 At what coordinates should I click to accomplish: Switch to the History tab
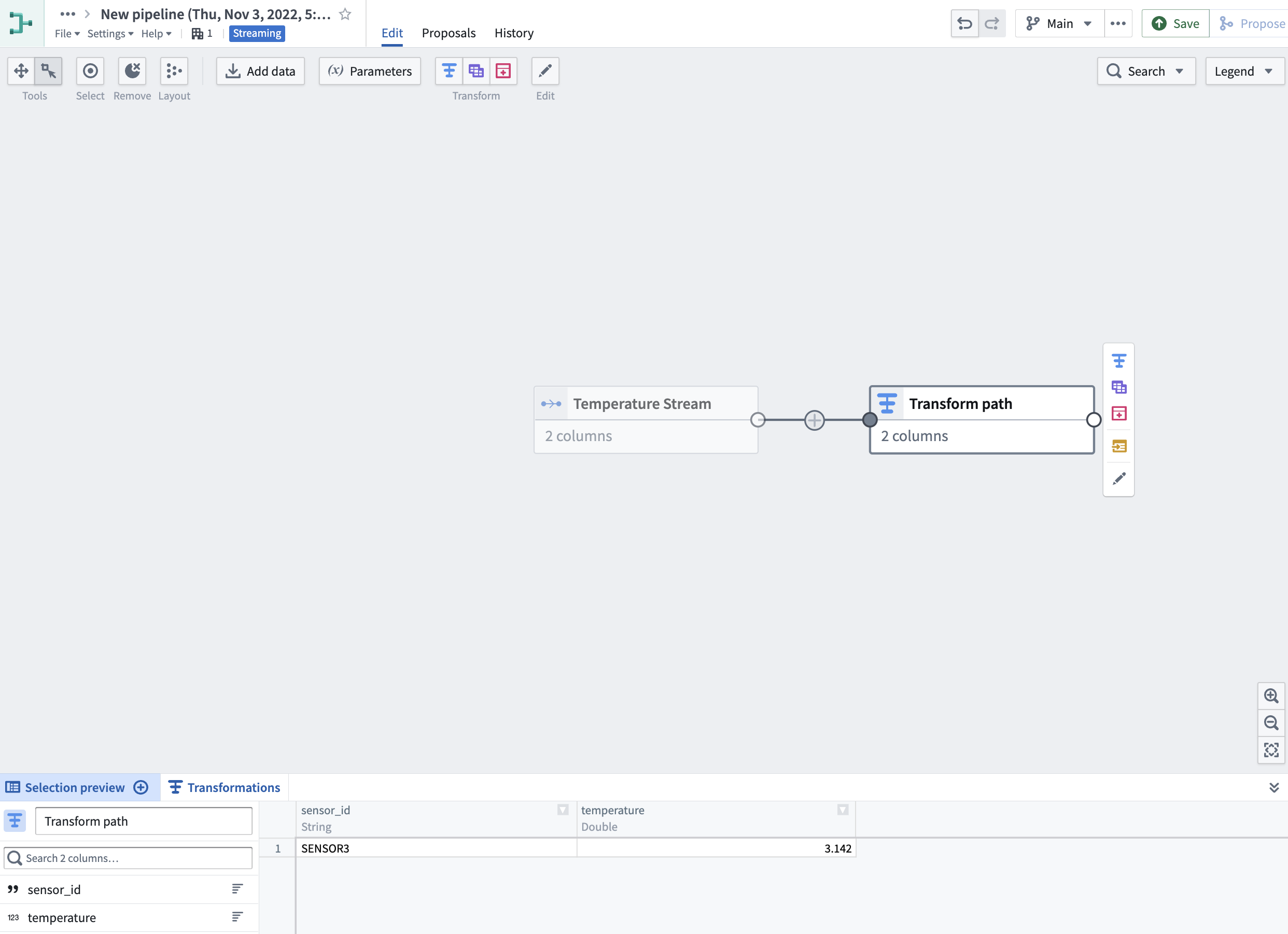513,32
